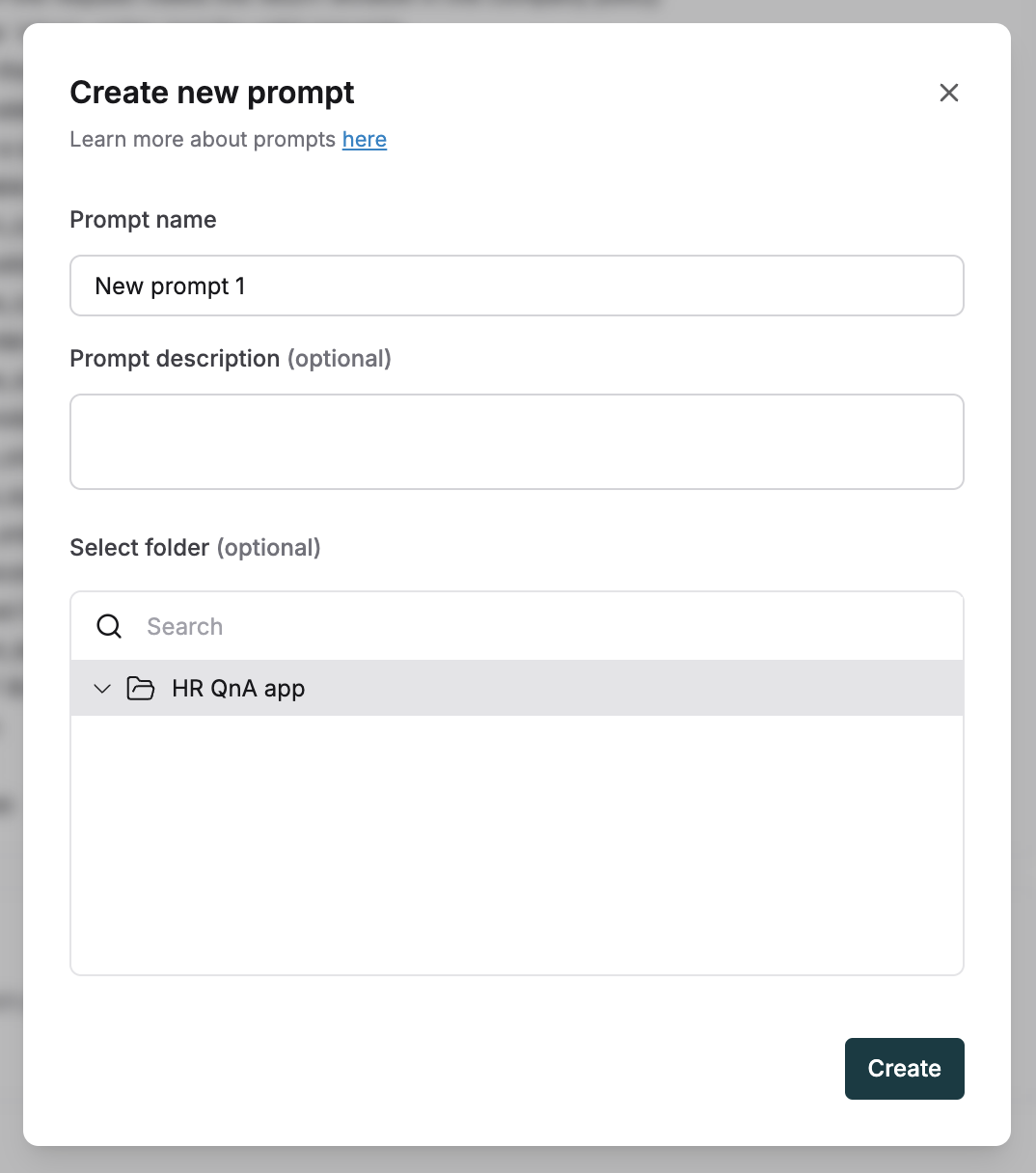Click "(optional)" hint beside Select folder

point(269,548)
